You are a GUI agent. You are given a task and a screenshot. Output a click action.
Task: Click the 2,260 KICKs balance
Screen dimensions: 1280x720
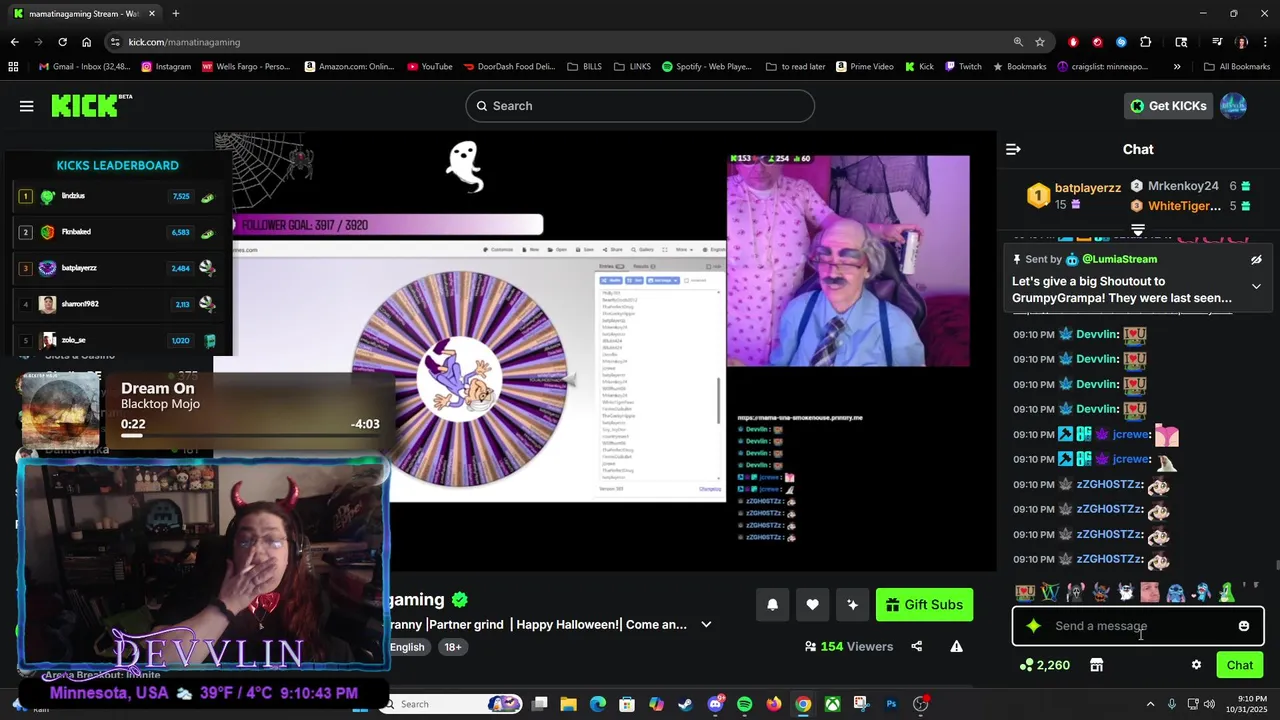pyautogui.click(x=1044, y=665)
